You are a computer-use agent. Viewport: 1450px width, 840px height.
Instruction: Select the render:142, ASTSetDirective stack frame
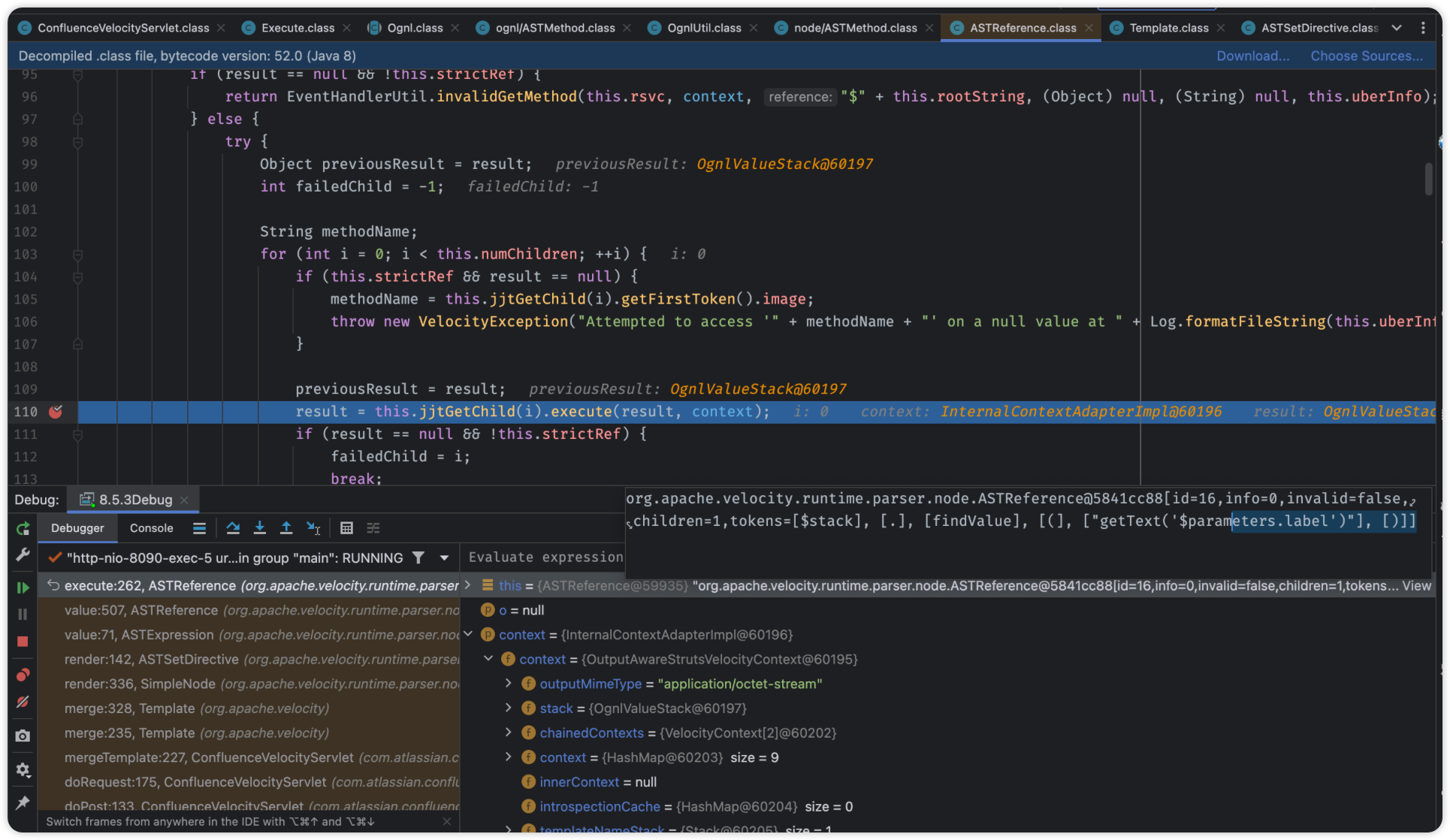pos(250,659)
